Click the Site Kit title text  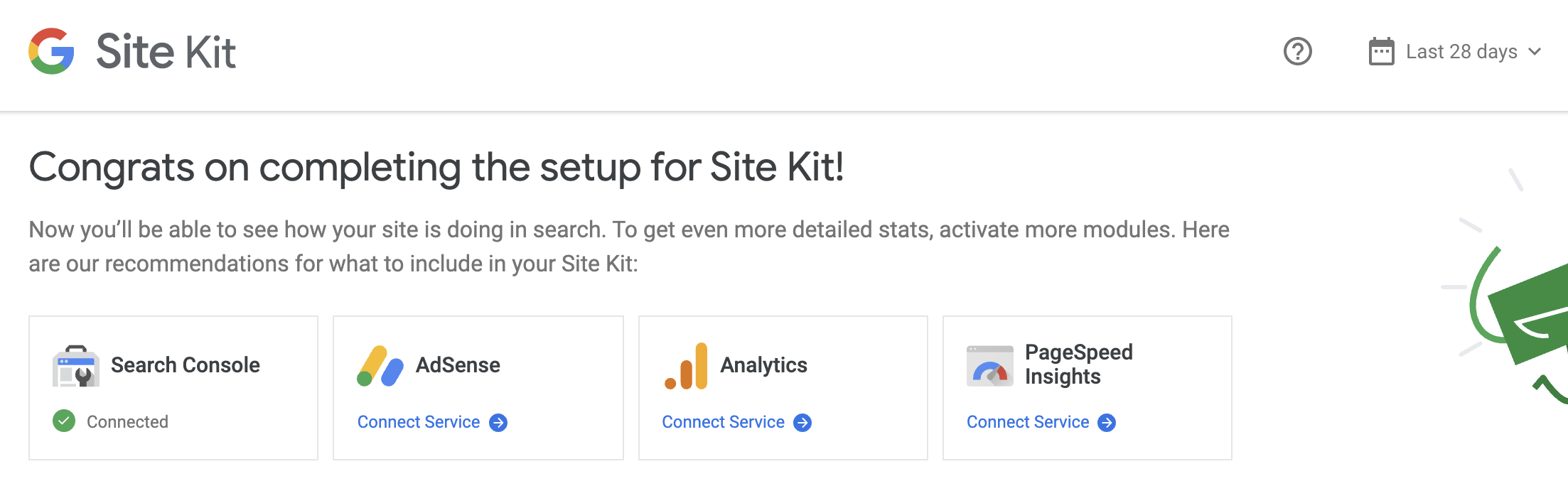(x=166, y=52)
